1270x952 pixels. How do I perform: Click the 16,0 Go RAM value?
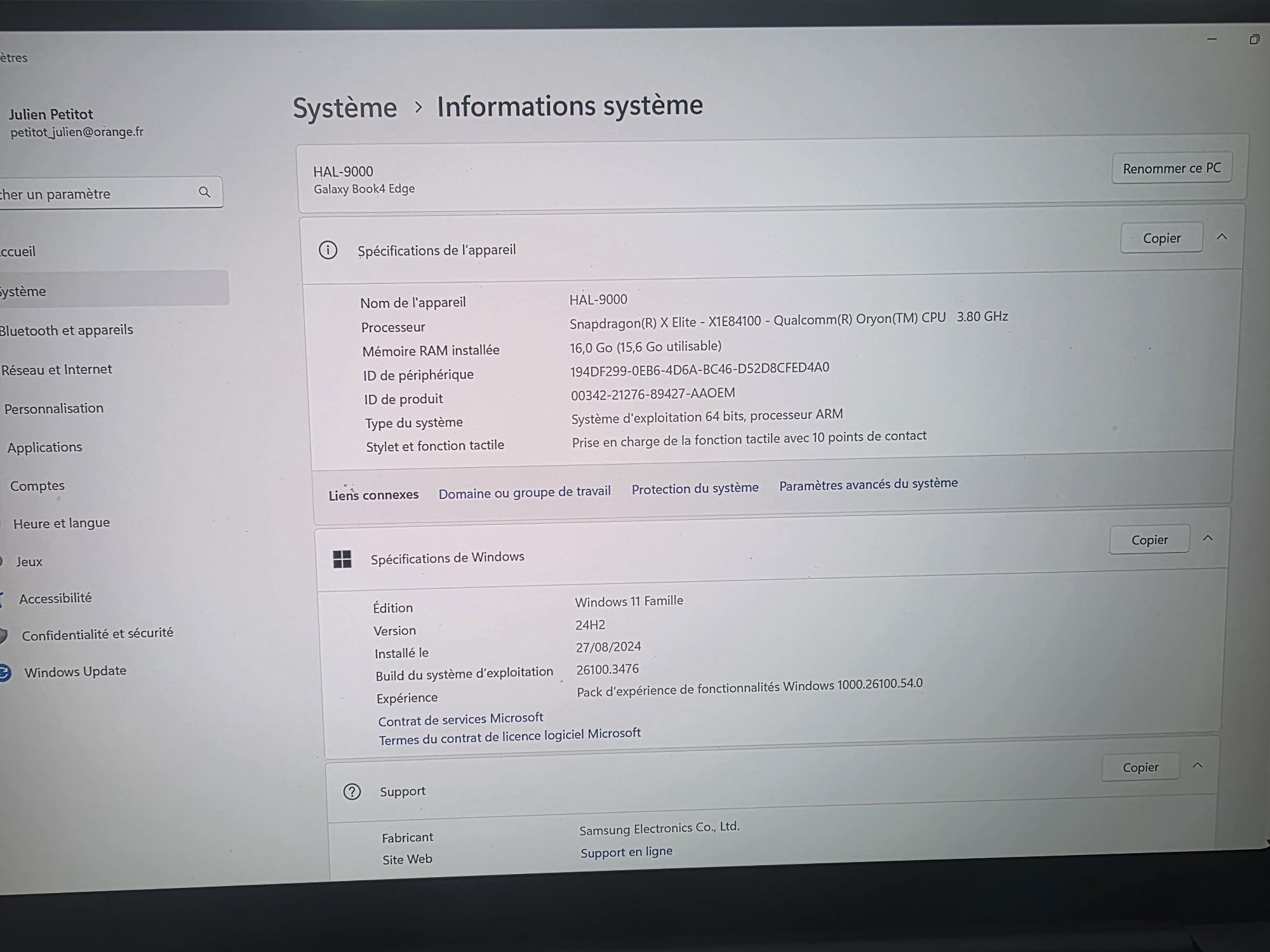pos(645,347)
